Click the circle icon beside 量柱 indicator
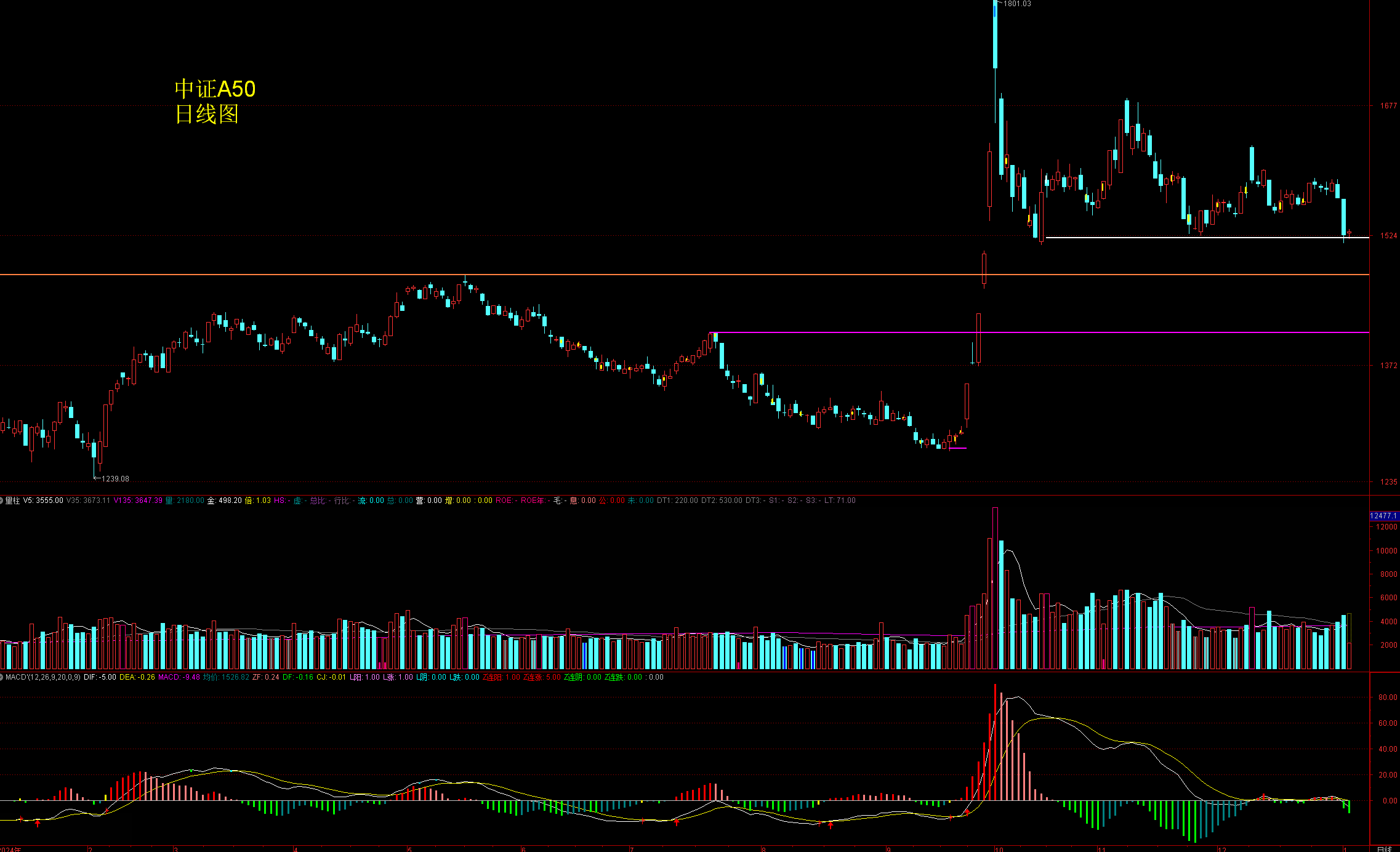 pos(2,500)
